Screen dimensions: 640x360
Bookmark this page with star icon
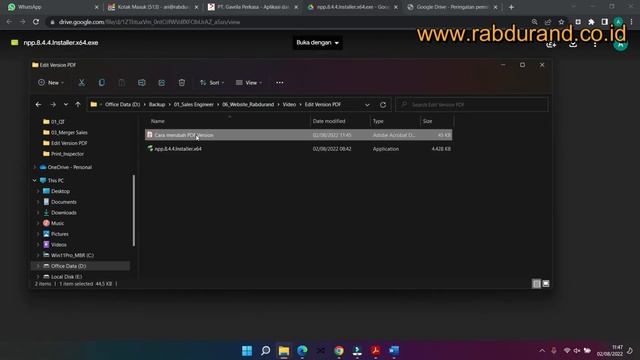[x=562, y=22]
